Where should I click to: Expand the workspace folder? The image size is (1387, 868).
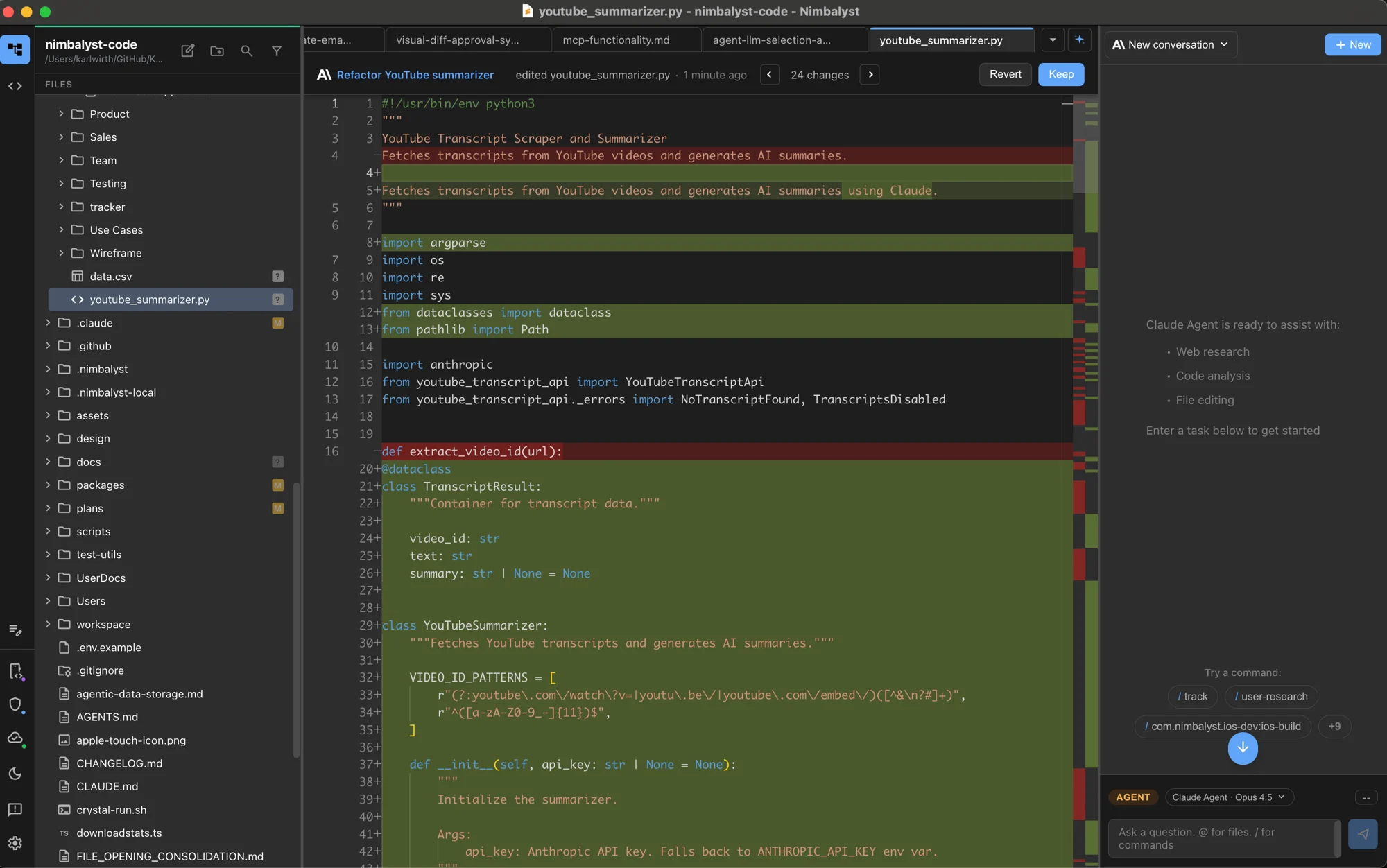pos(48,624)
